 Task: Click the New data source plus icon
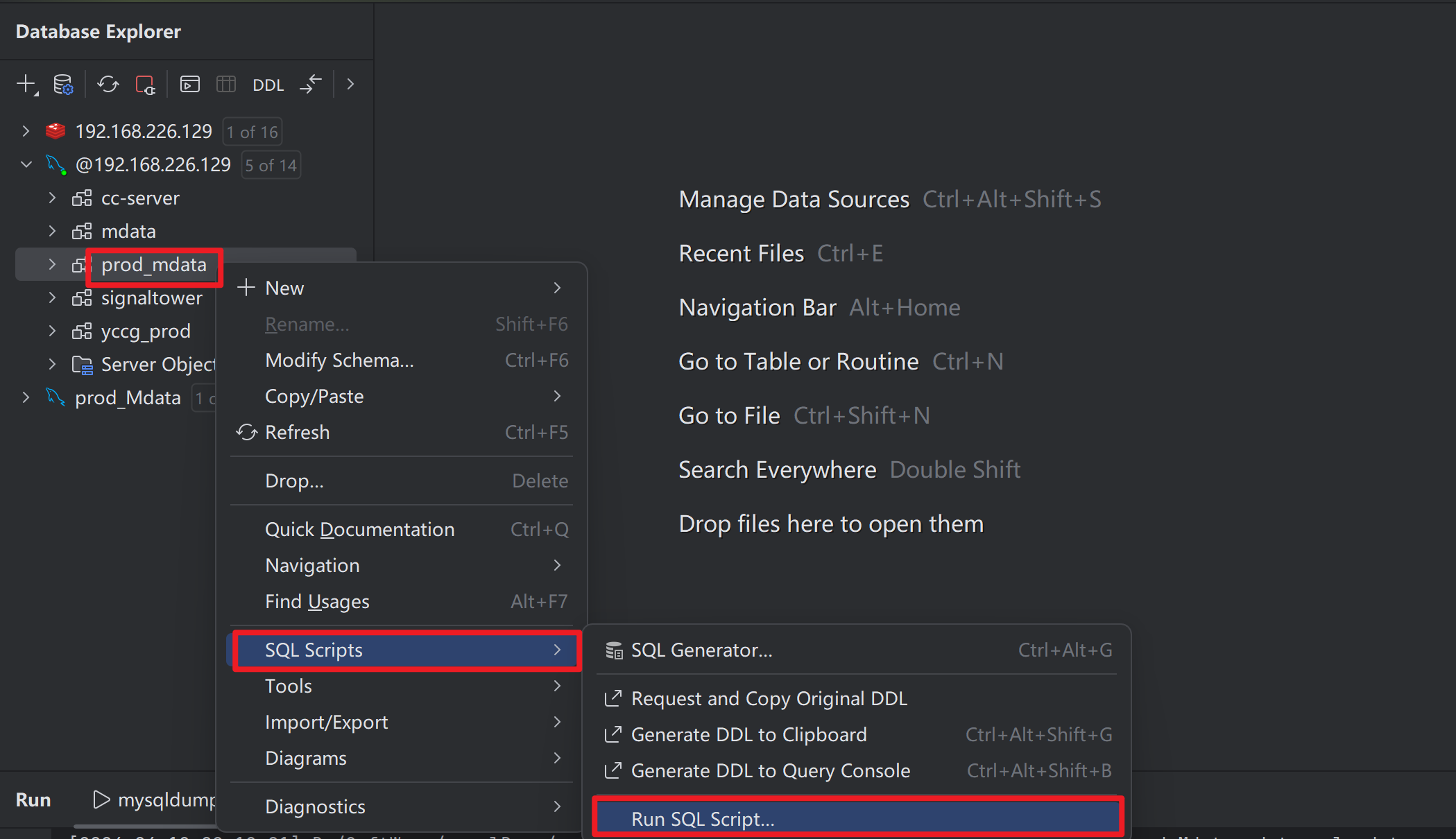click(x=26, y=85)
